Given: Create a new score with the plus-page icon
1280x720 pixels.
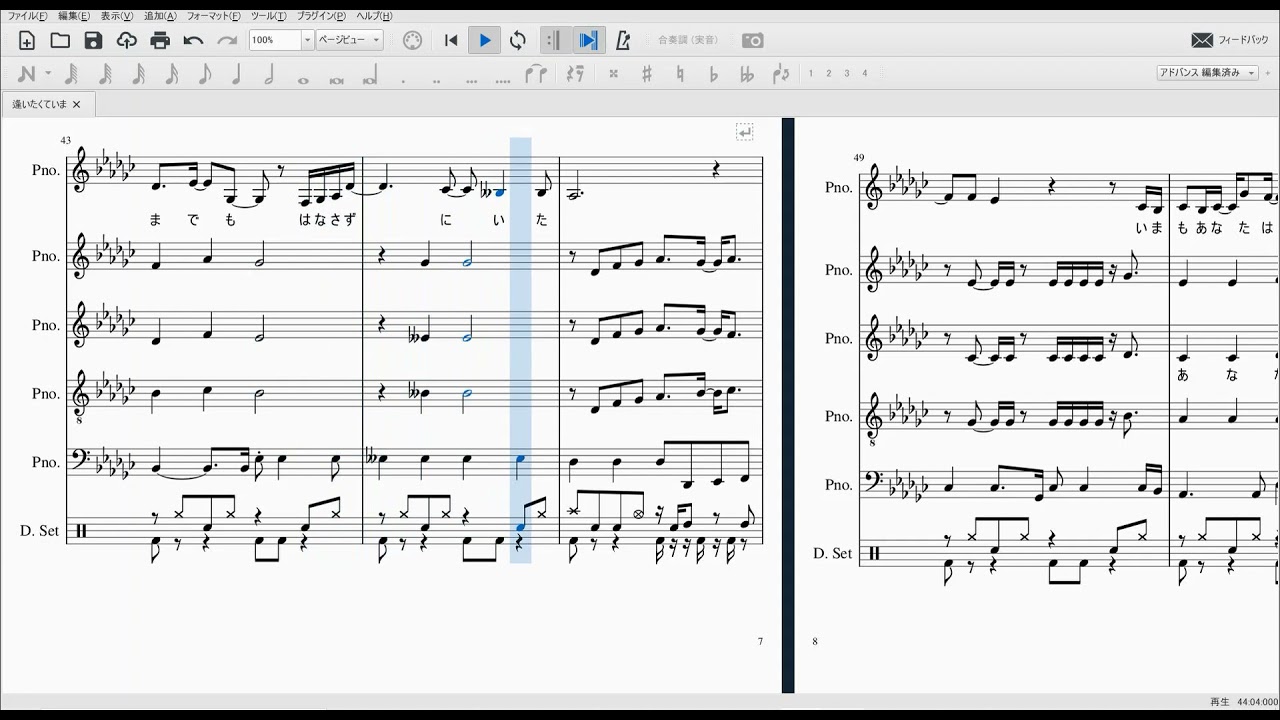Looking at the screenshot, I should [27, 40].
